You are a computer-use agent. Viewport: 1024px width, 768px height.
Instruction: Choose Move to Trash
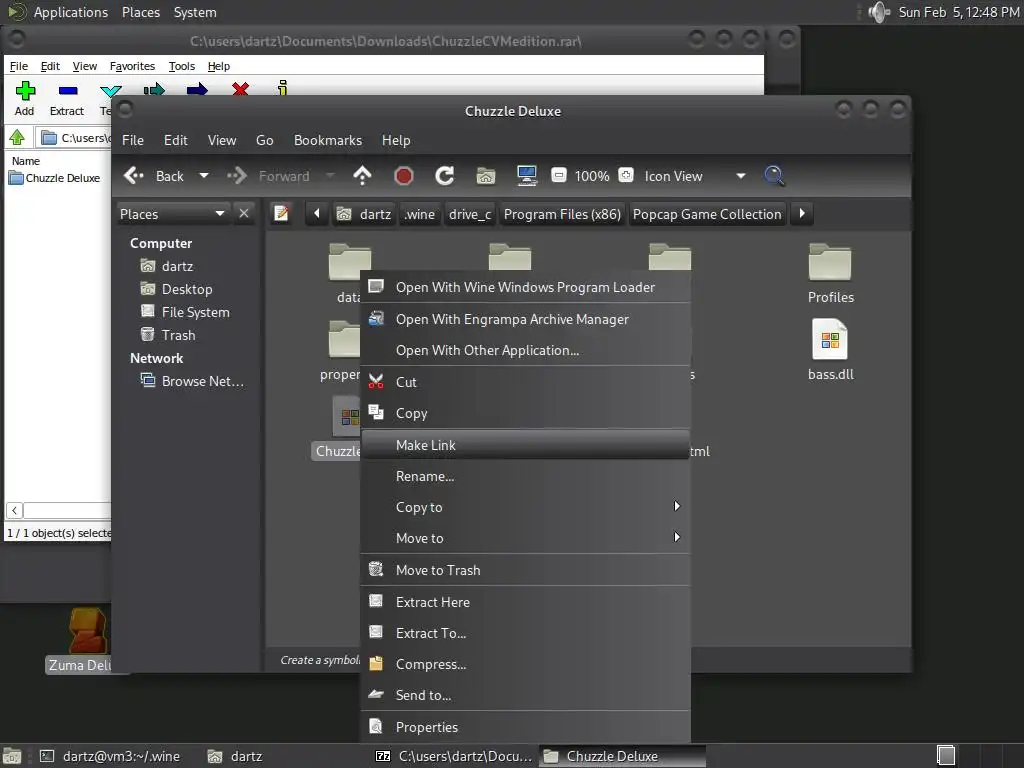pos(526,570)
